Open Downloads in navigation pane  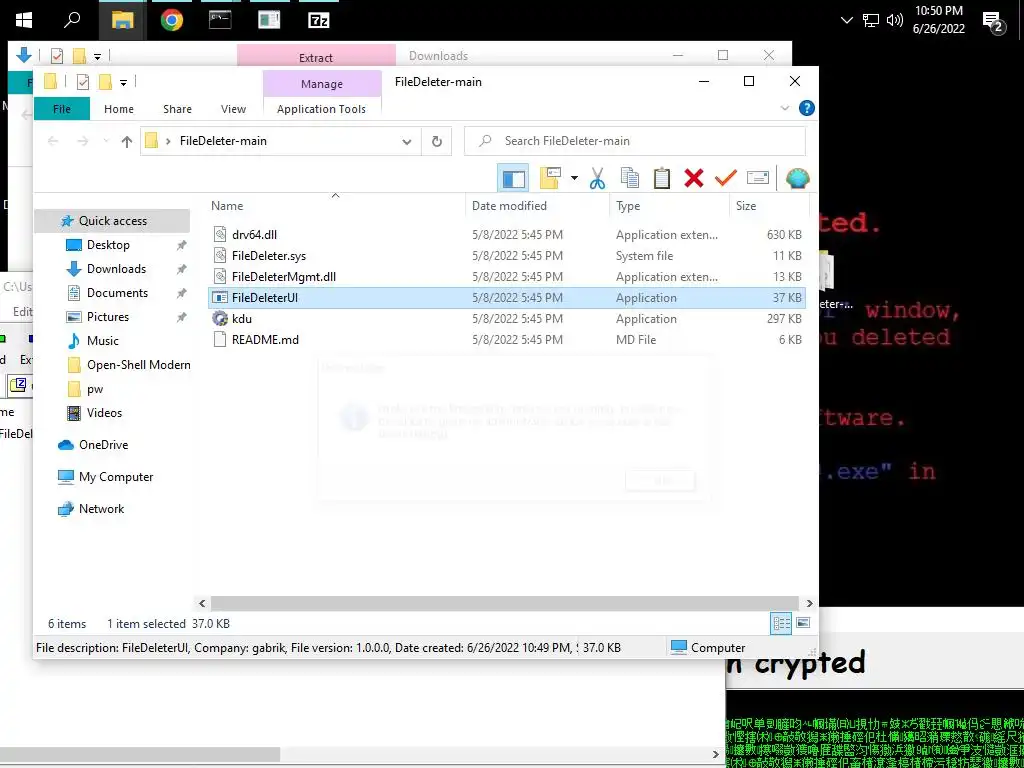point(116,269)
